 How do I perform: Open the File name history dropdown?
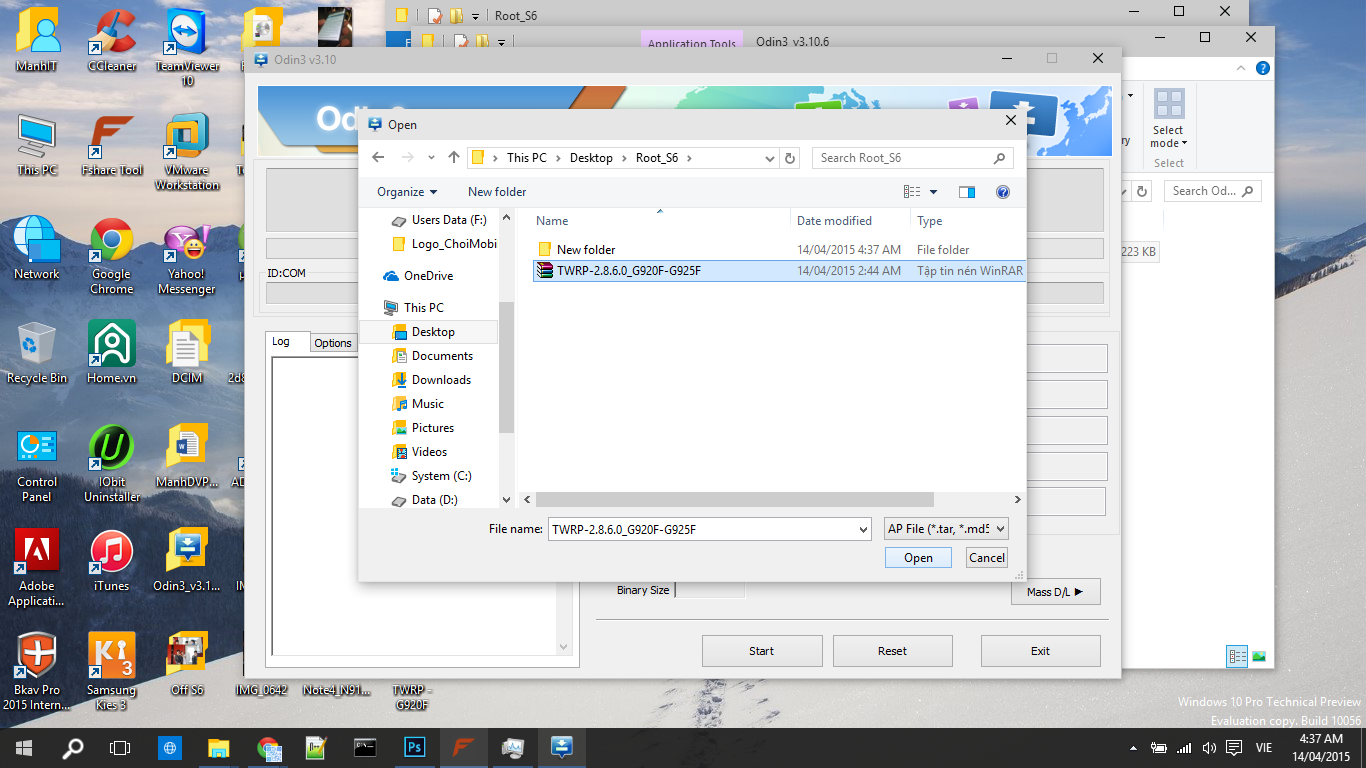pyautogui.click(x=863, y=530)
